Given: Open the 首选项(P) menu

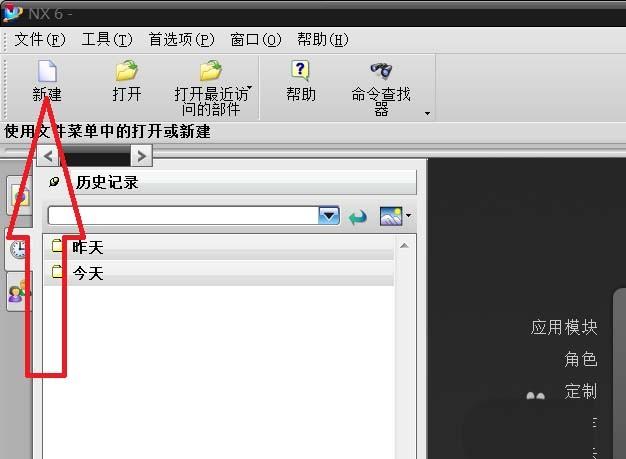Looking at the screenshot, I should point(181,40).
